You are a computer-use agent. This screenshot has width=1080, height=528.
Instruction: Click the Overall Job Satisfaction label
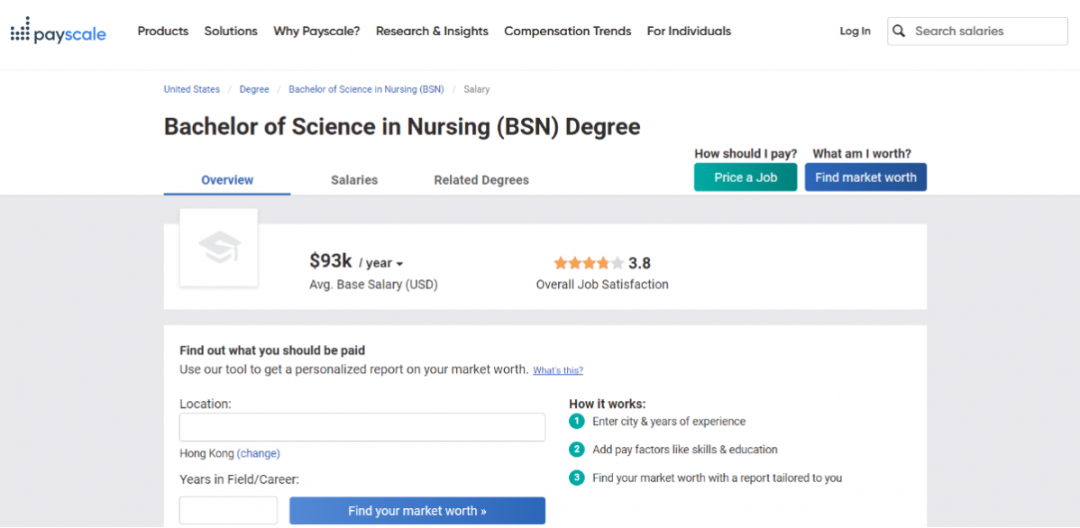click(602, 284)
